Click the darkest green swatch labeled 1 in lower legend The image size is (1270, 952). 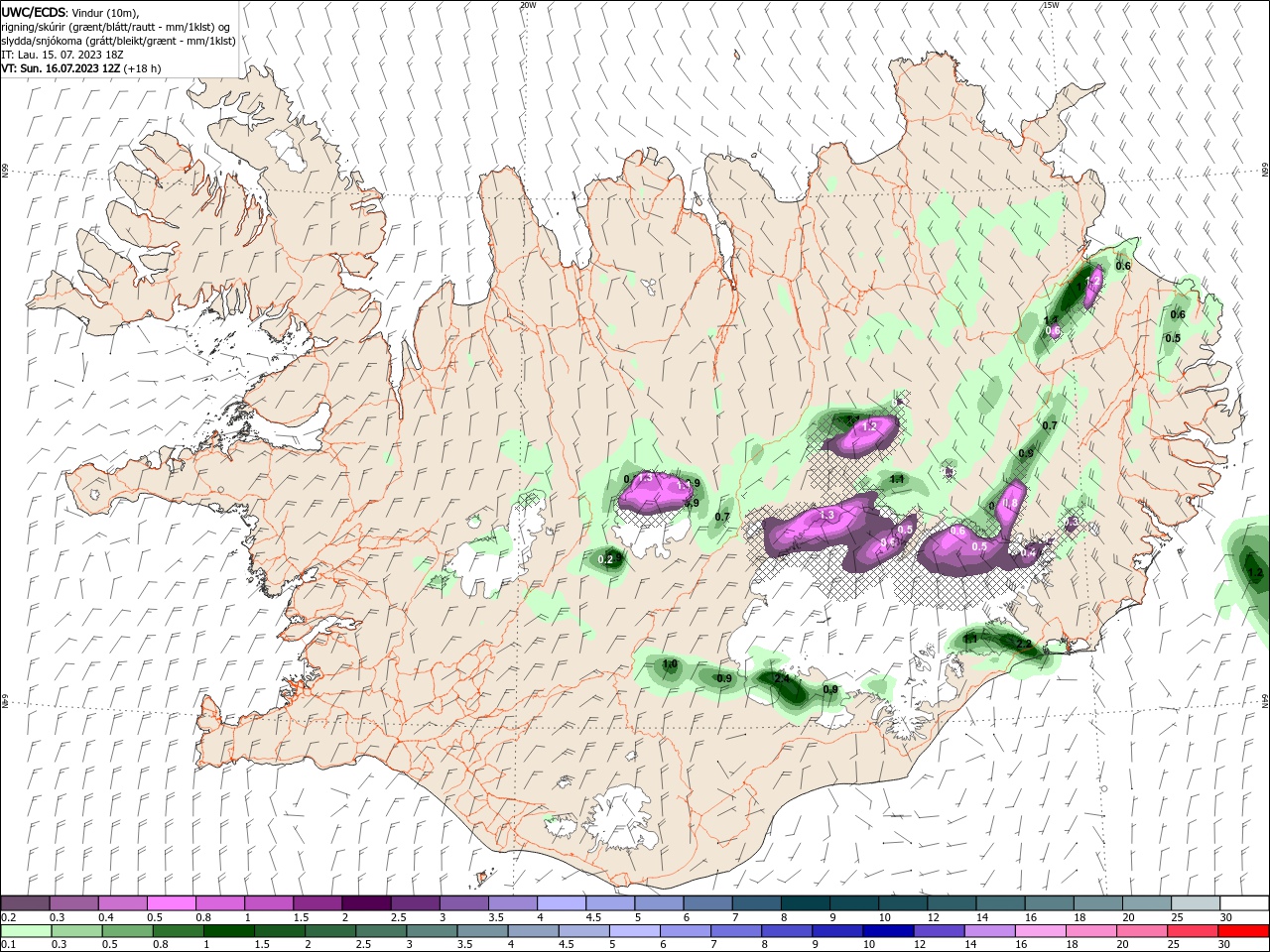coord(228,931)
